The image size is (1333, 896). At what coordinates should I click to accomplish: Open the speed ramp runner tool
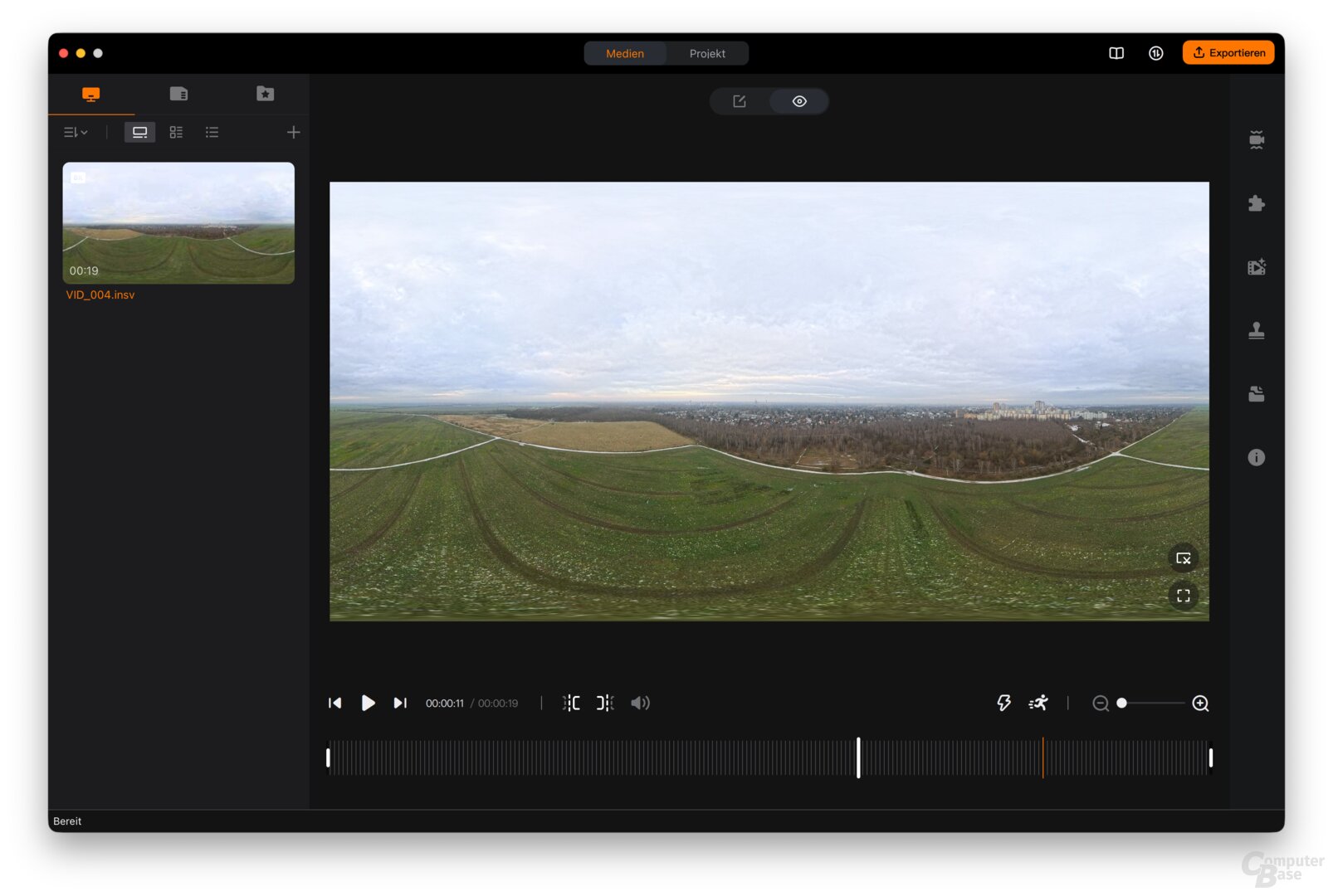pos(1038,703)
